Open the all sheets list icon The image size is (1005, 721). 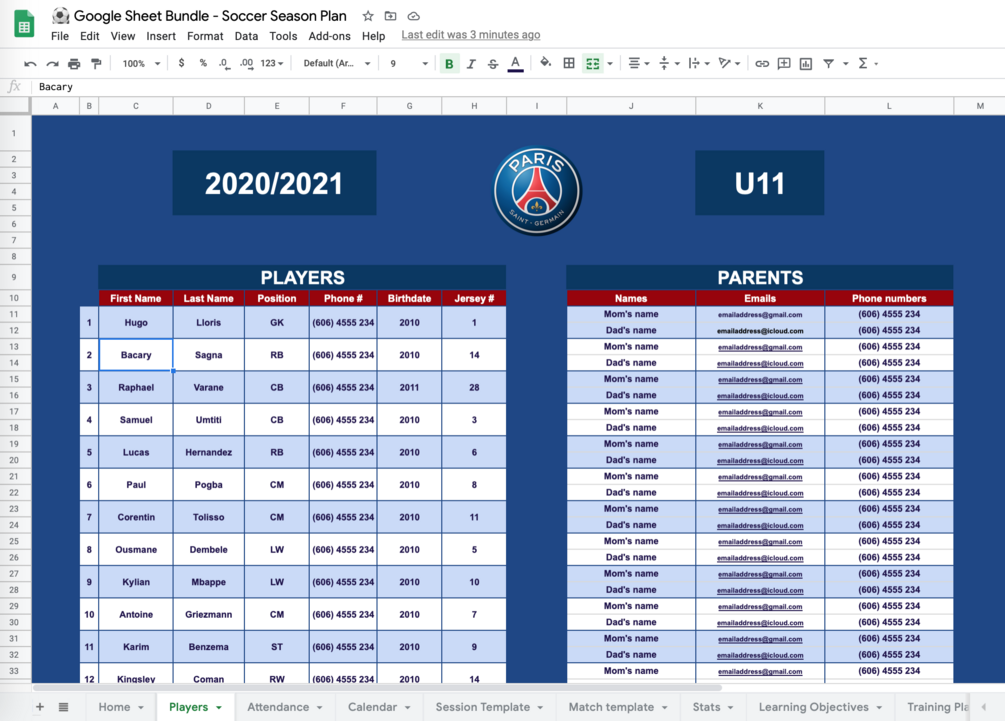coord(63,706)
